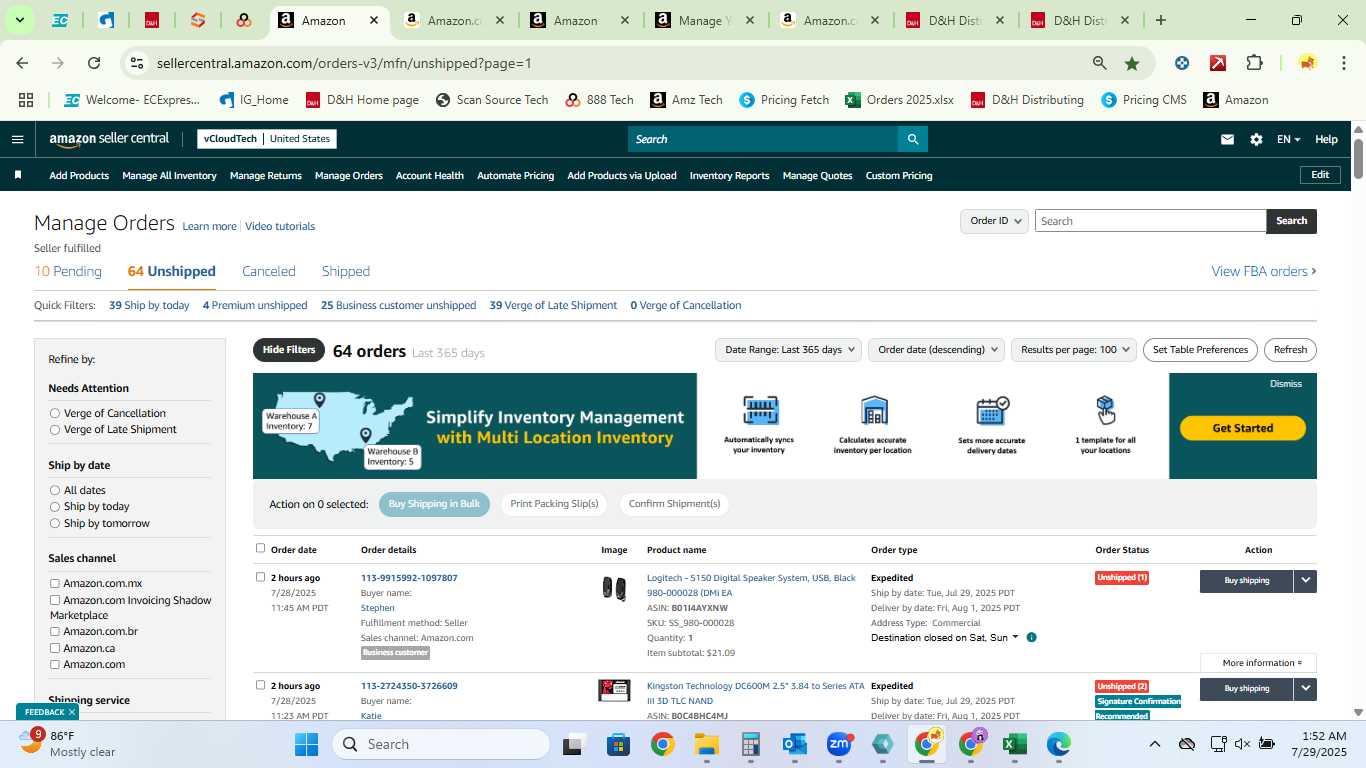The height and width of the screenshot is (768, 1366).
Task: Open the Order ID search type dropdown
Action: click(994, 221)
